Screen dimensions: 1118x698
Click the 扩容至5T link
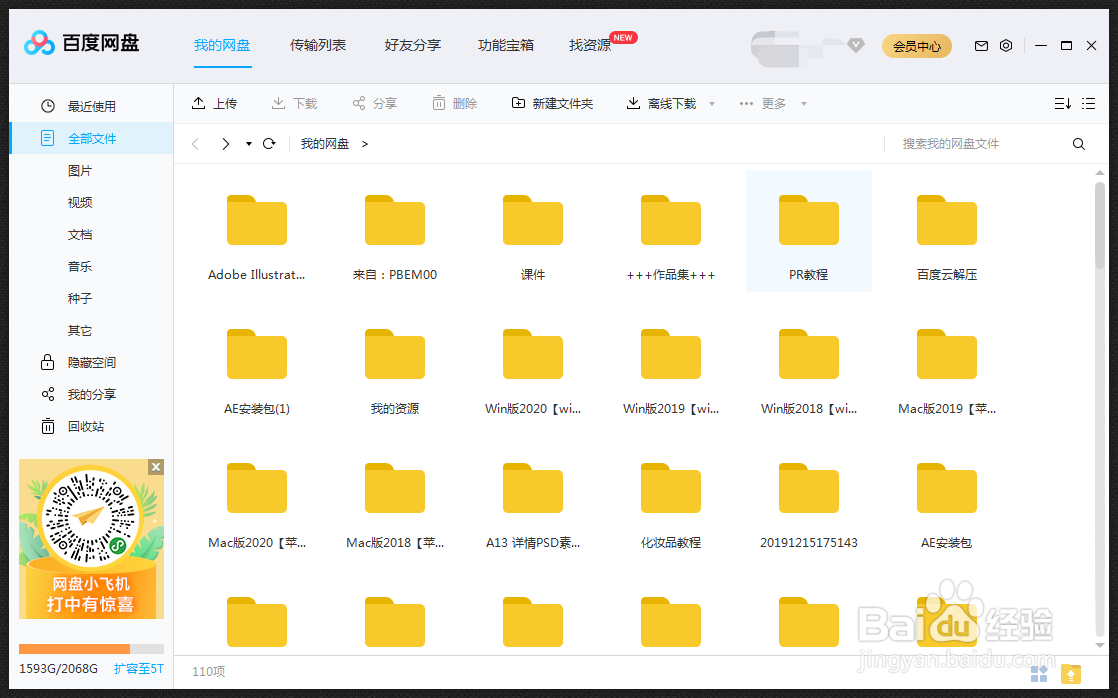[138, 668]
